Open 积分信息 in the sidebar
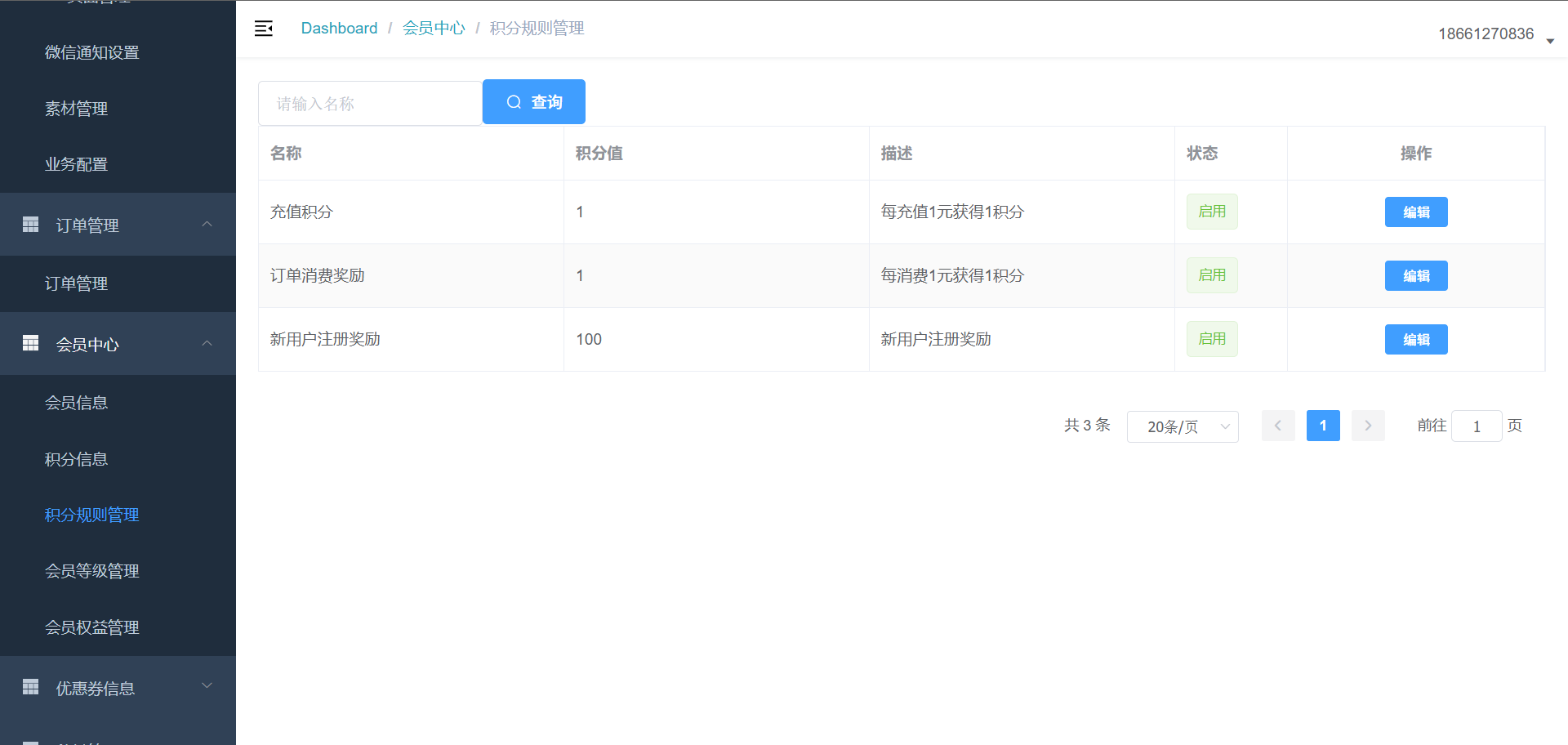The width and height of the screenshot is (1568, 745). coord(77,459)
